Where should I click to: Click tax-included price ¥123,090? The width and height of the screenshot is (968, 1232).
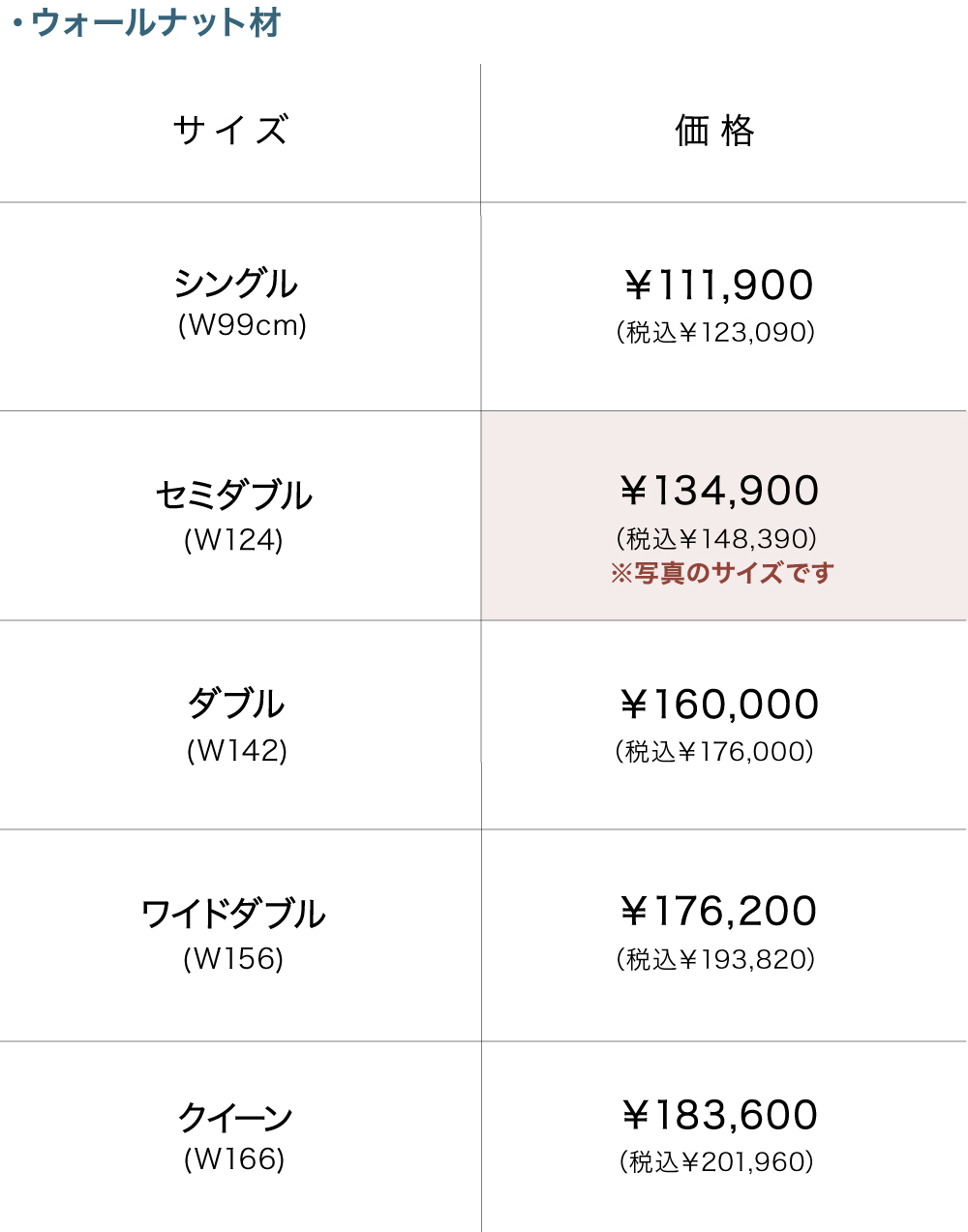point(715,333)
